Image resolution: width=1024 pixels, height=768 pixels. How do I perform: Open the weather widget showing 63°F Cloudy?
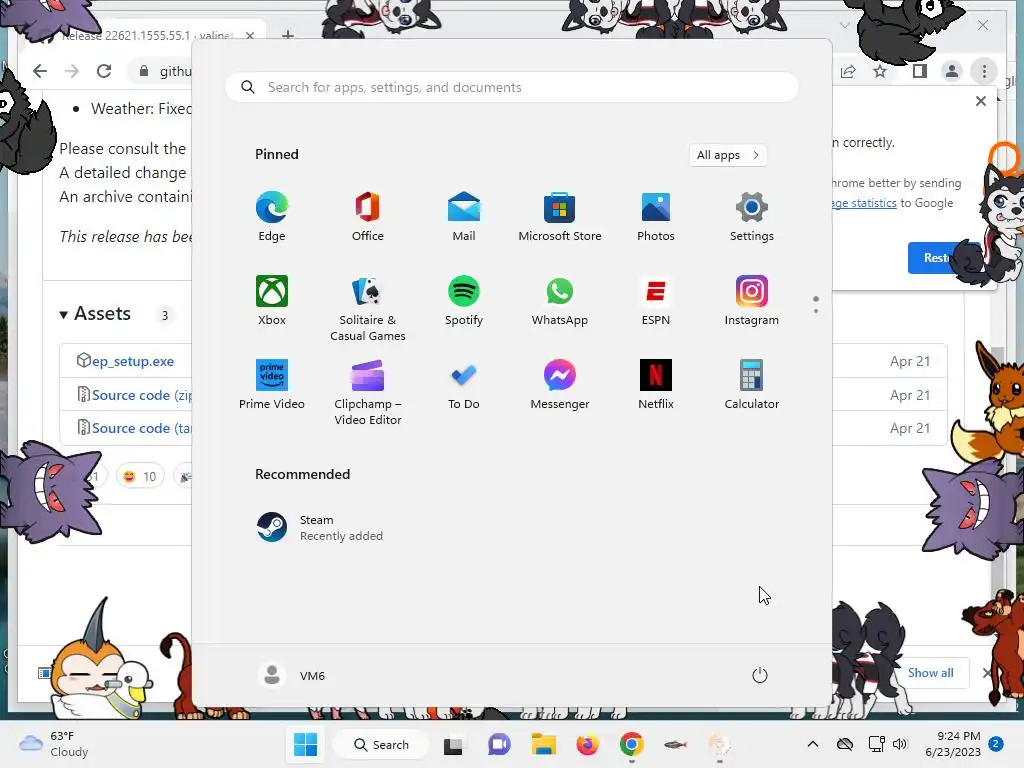tap(54, 744)
